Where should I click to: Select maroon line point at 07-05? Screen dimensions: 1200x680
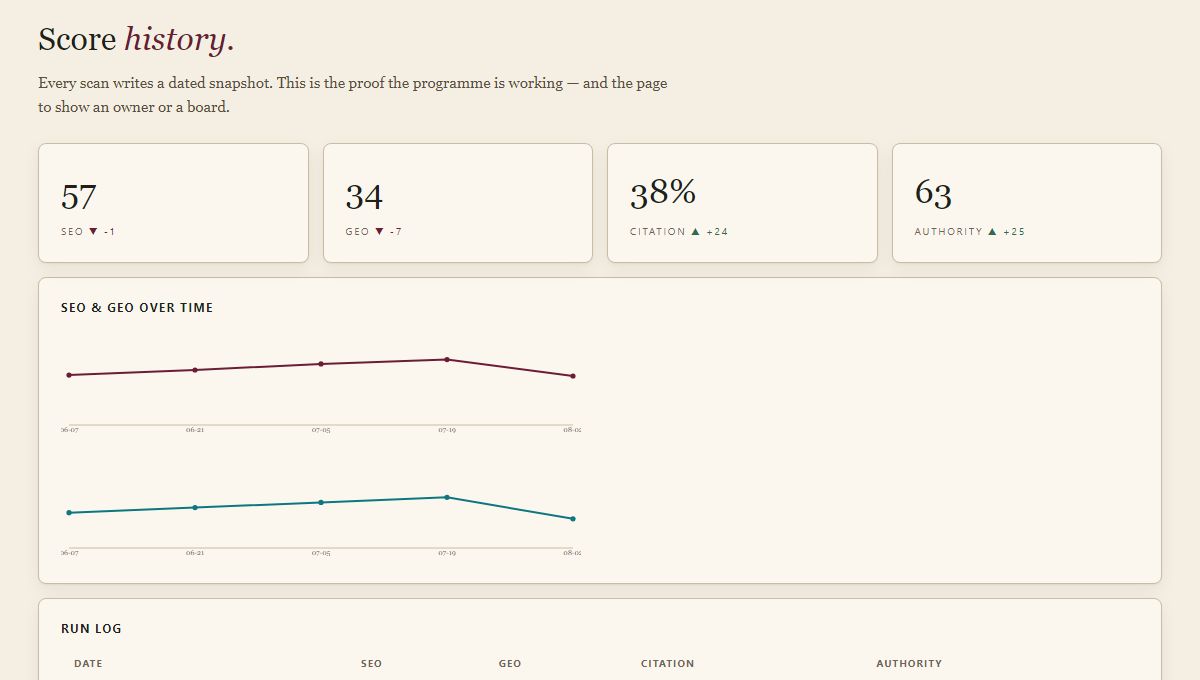[321, 364]
